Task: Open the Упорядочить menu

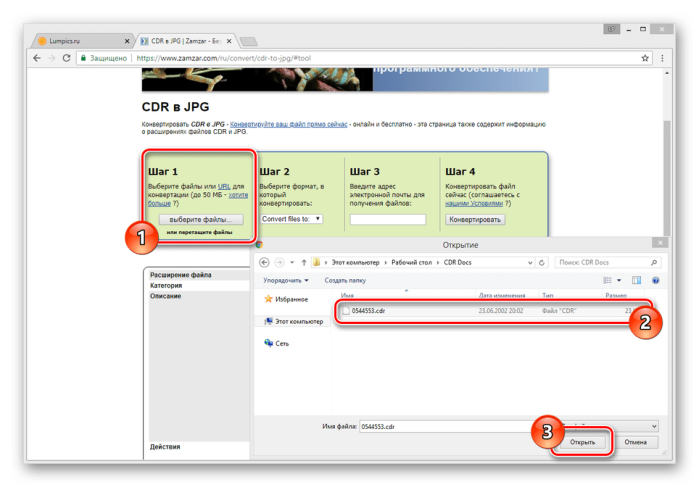Action: [x=285, y=281]
